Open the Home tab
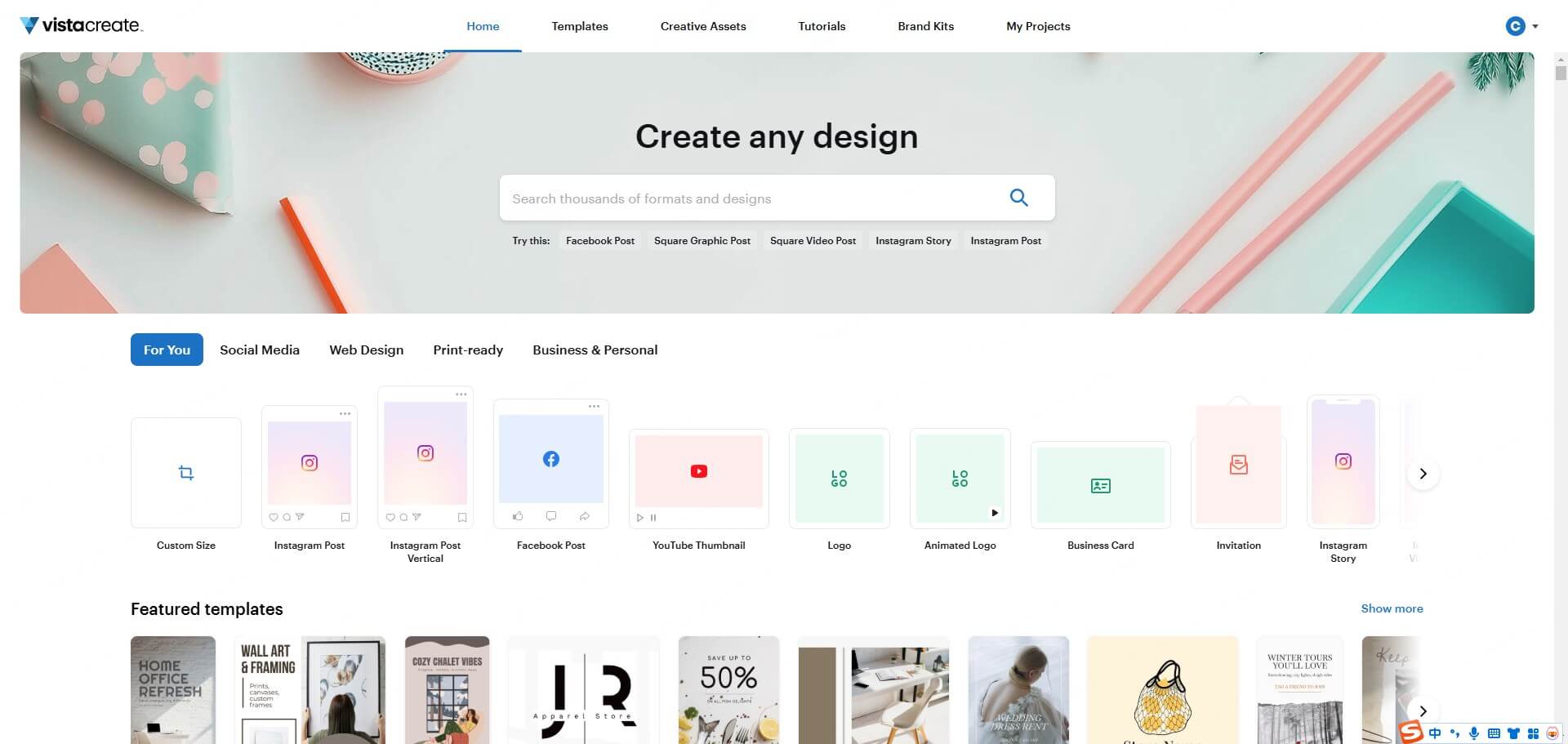Screen dimensions: 1568x744 tap(483, 26)
